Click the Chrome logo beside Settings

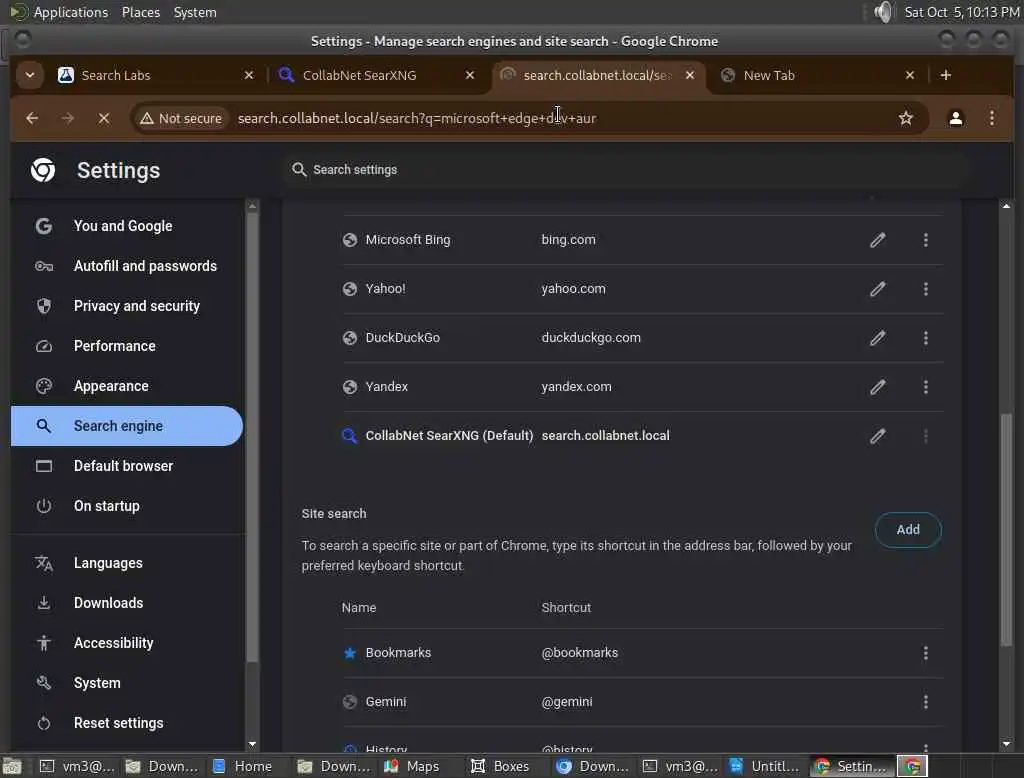(x=43, y=170)
